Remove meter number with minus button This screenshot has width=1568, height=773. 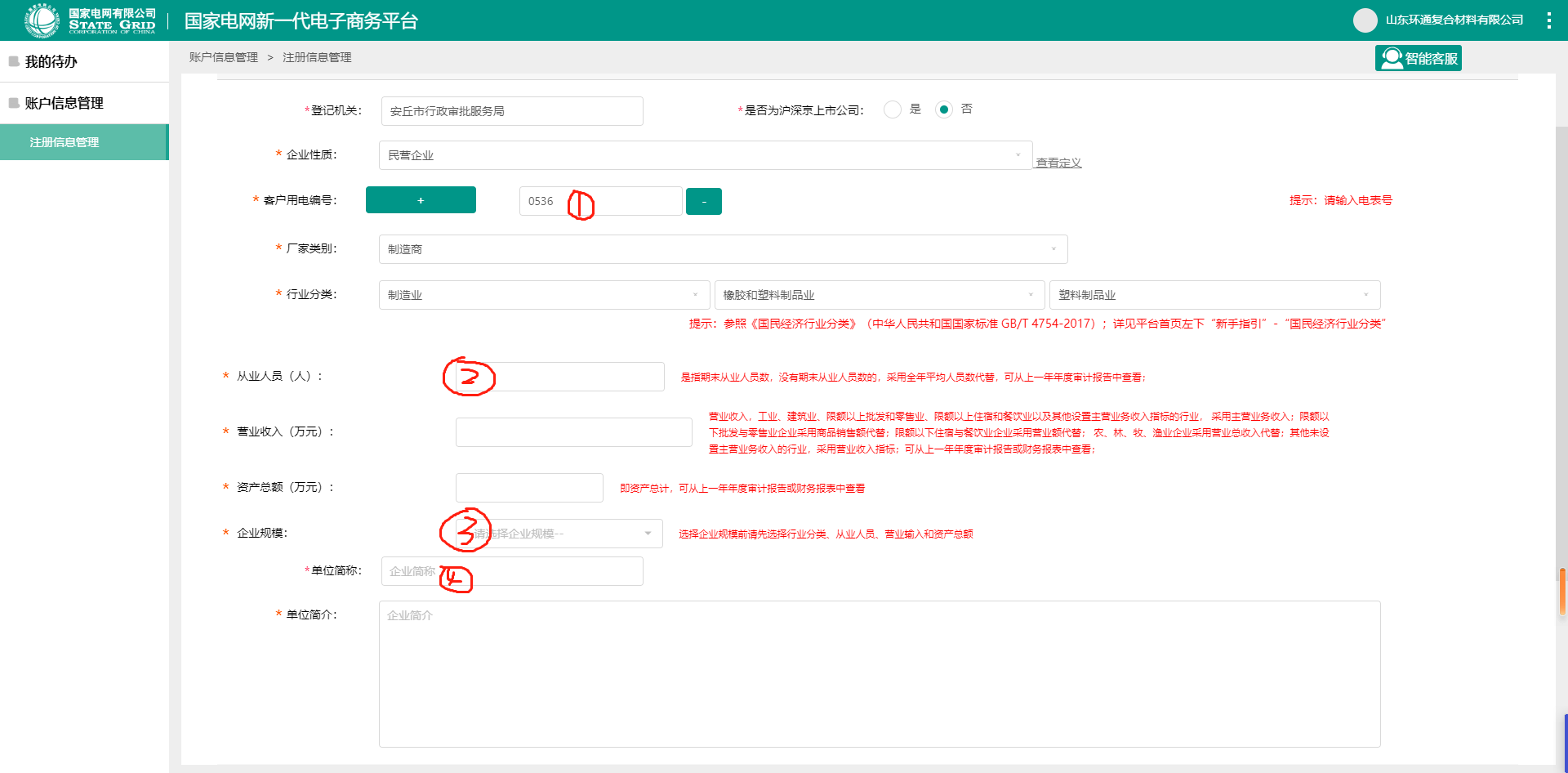703,201
